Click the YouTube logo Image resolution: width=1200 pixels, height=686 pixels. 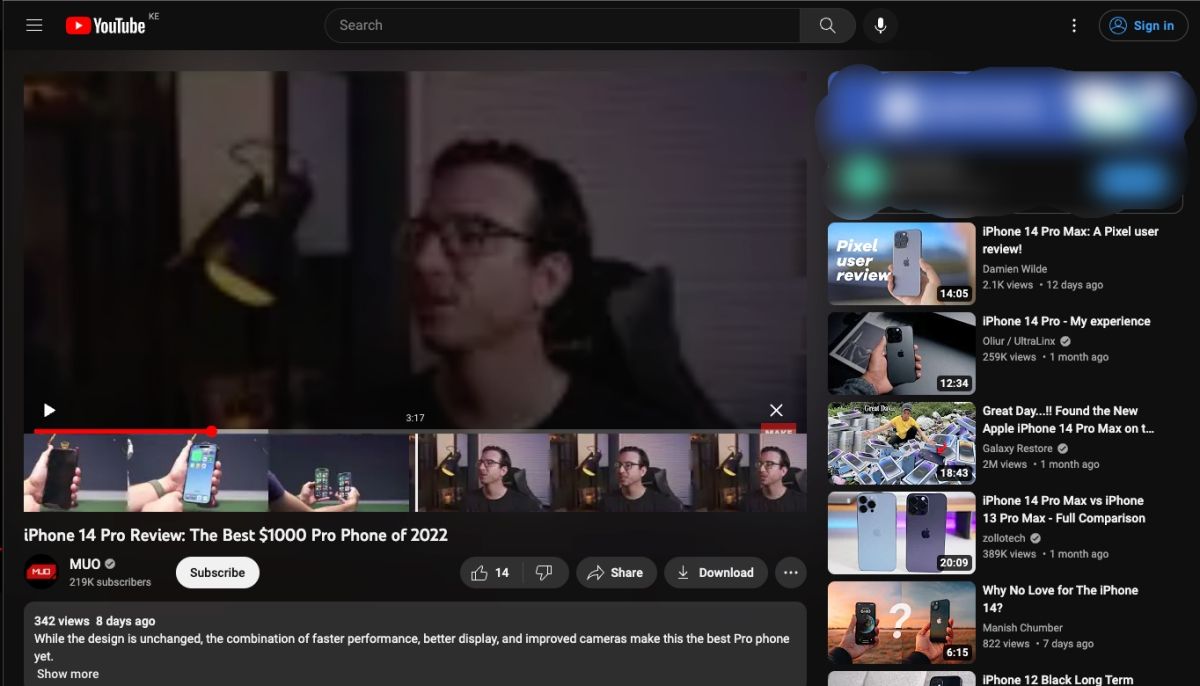coord(103,25)
